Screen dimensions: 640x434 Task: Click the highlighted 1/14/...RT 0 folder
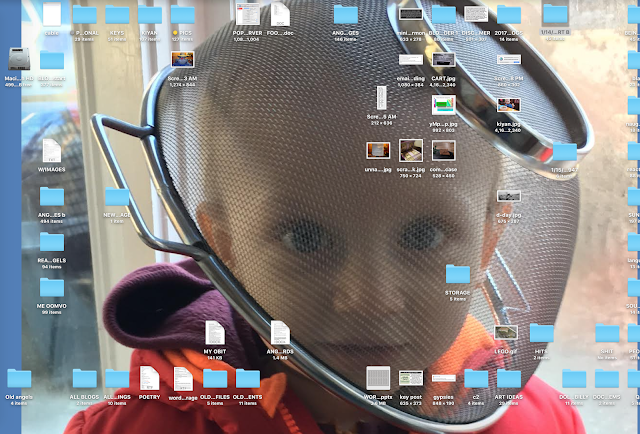click(555, 14)
